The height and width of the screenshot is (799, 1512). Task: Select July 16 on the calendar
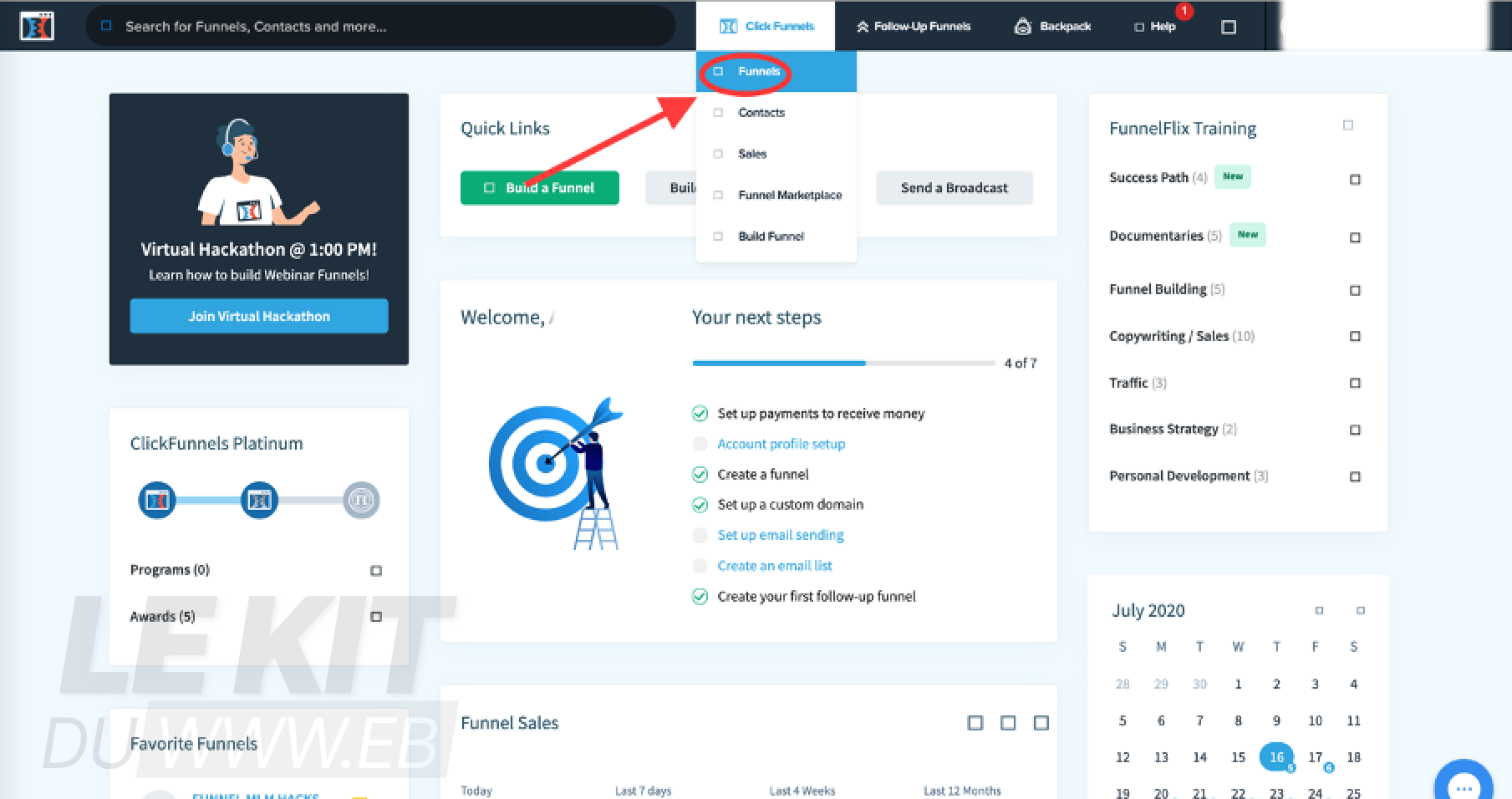point(1276,757)
